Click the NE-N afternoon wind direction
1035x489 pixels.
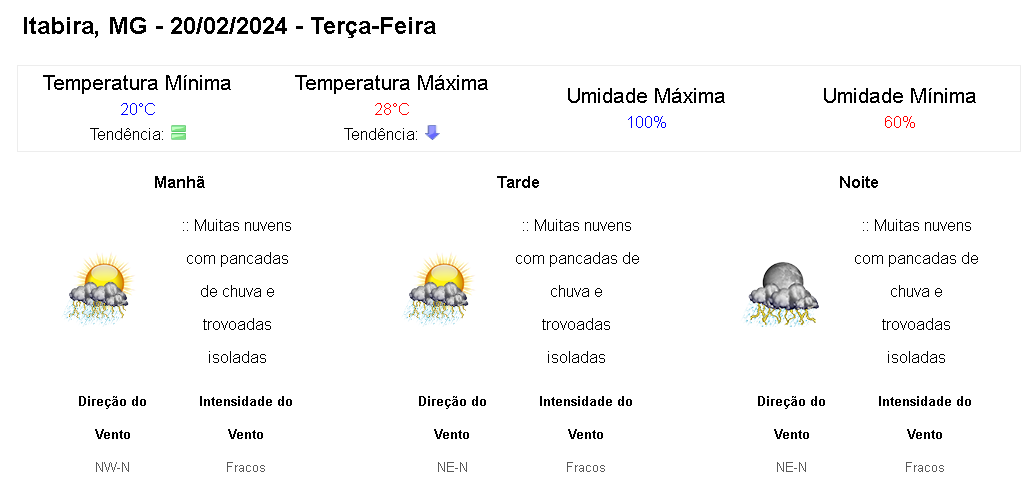[452, 468]
